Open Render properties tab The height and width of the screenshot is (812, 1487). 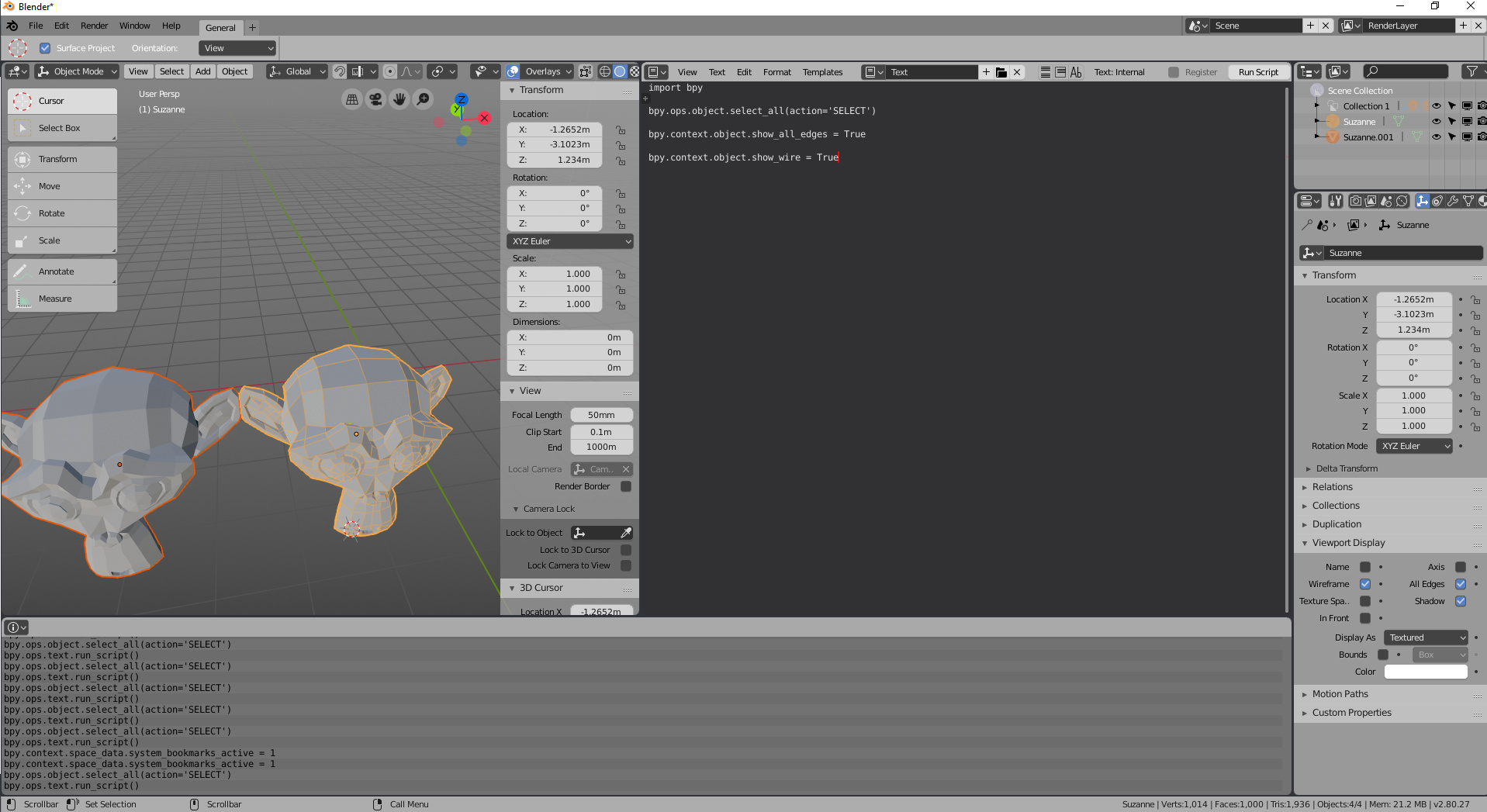click(x=1356, y=201)
